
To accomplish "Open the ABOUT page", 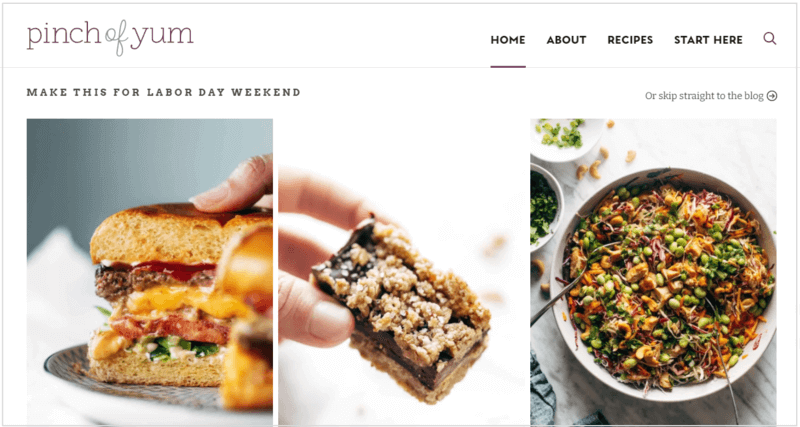I will click(566, 40).
